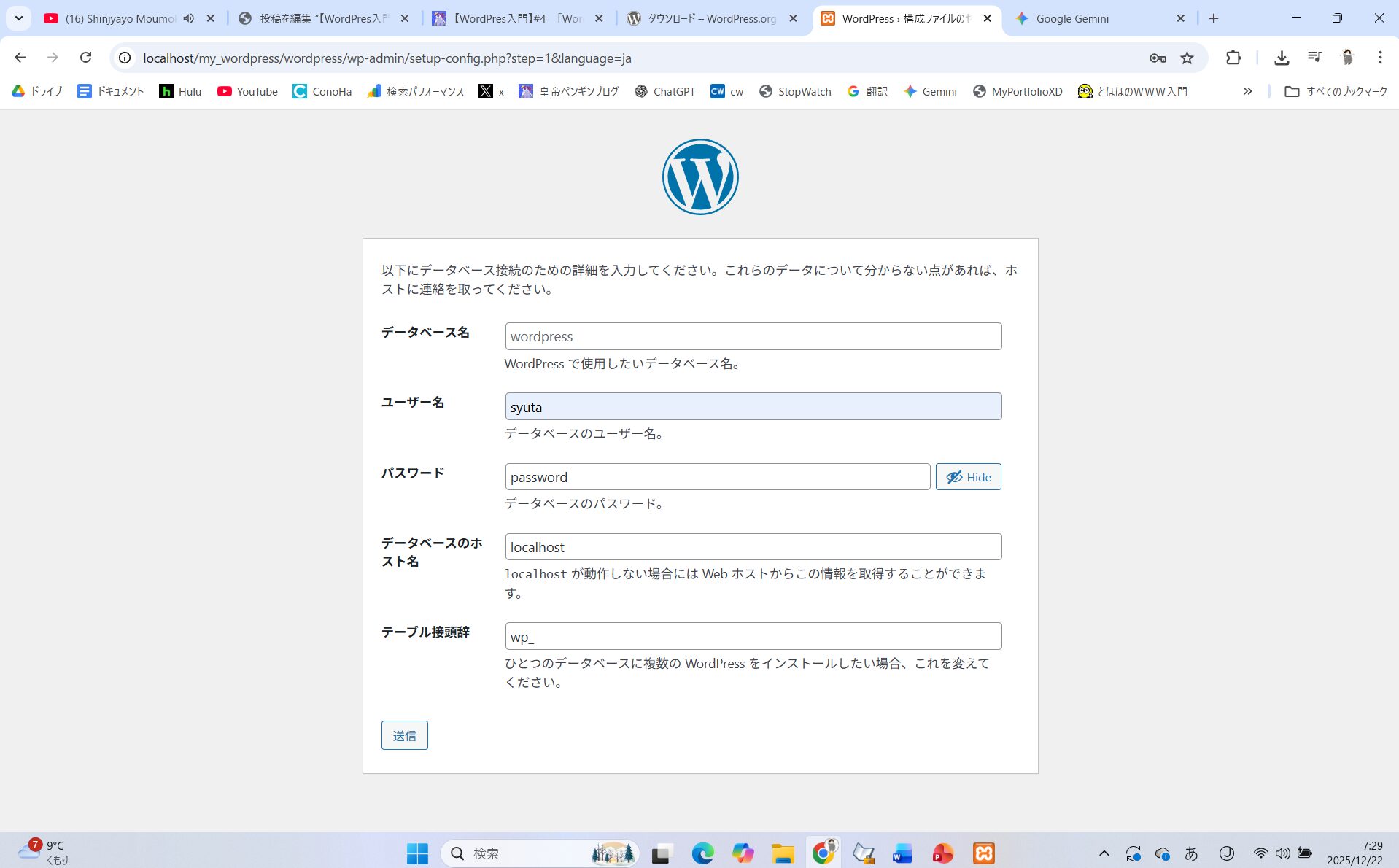Open the password manager key icon

pos(1158,58)
